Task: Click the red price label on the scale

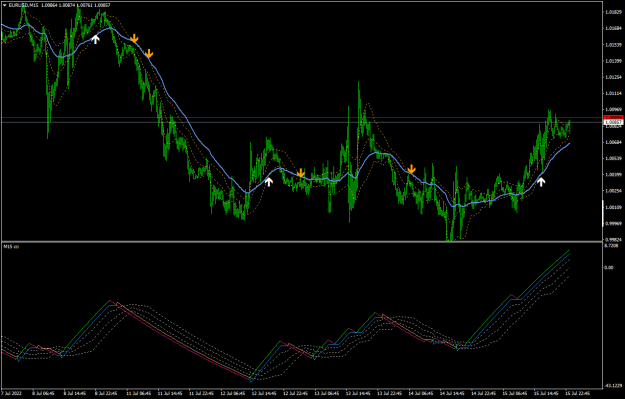Action: click(x=613, y=118)
